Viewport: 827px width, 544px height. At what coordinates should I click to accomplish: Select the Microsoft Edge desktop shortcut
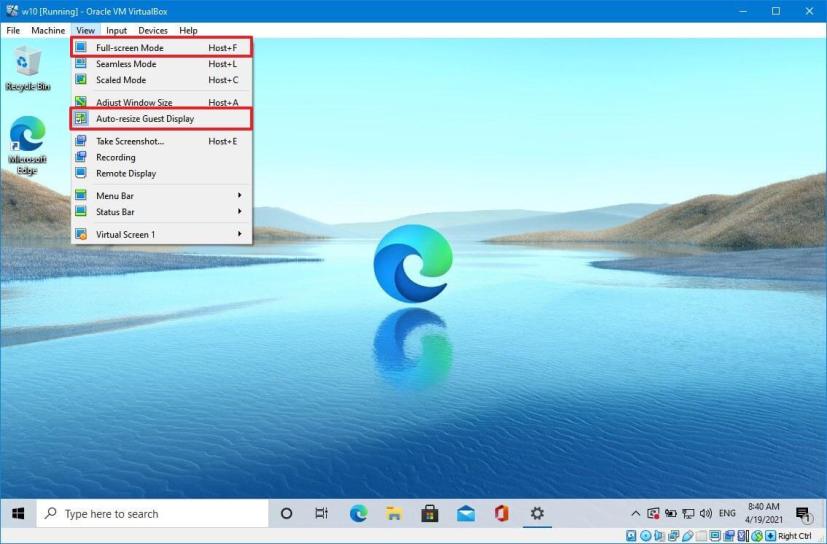coord(27,145)
